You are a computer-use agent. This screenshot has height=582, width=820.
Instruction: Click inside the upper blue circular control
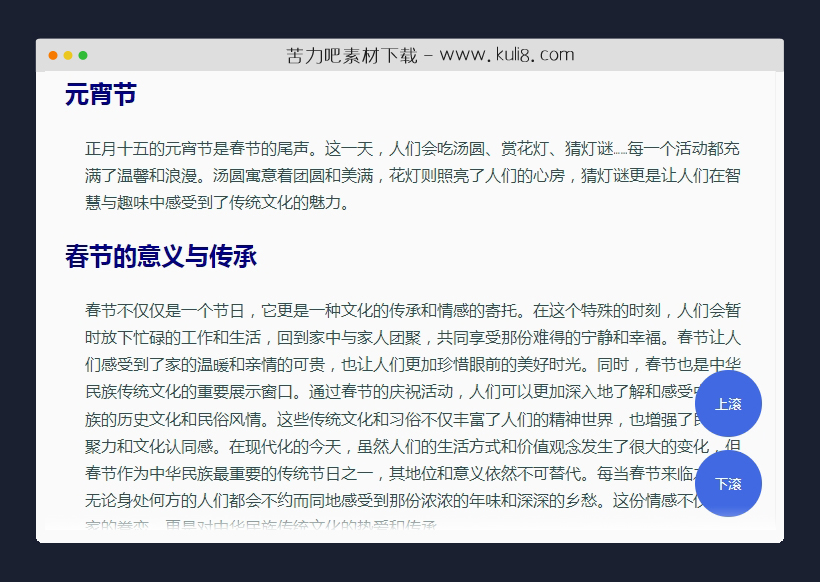(729, 403)
